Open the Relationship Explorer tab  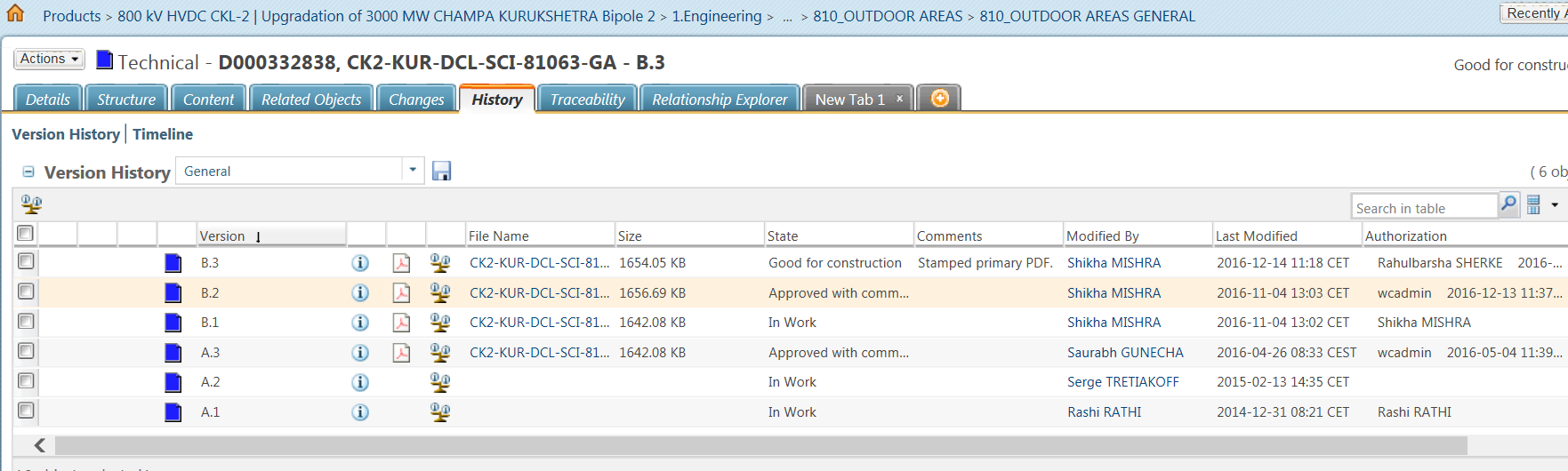tap(720, 100)
